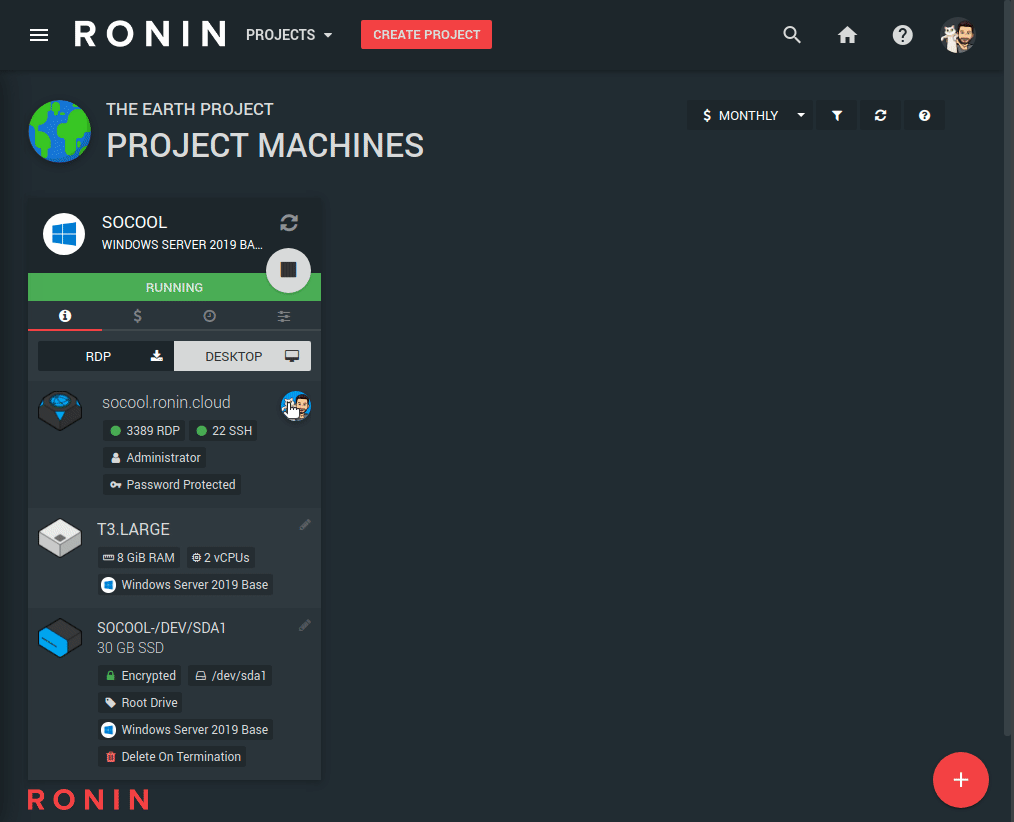The height and width of the screenshot is (822, 1014).
Task: Click the Encrypted badge
Action: coord(140,676)
